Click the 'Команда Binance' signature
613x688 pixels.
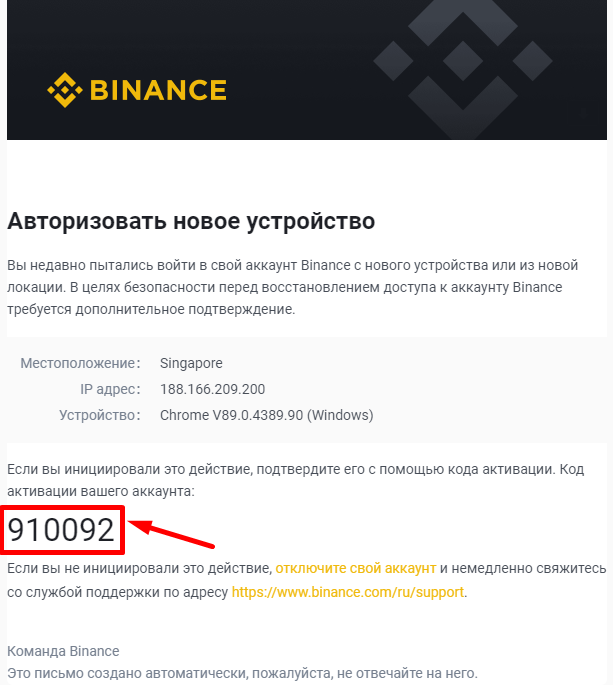(x=63, y=651)
